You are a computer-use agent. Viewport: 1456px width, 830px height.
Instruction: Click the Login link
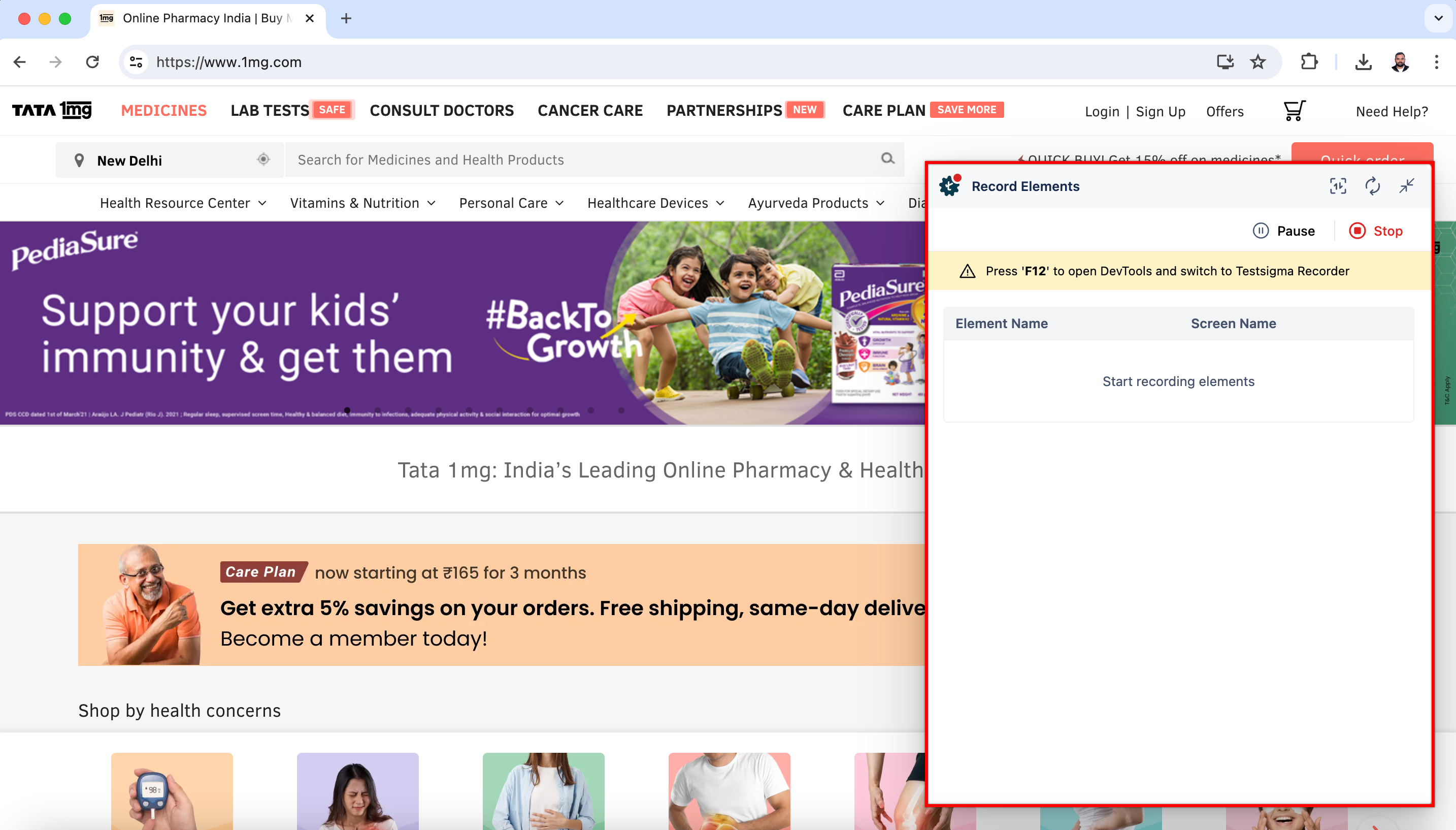tap(1102, 111)
